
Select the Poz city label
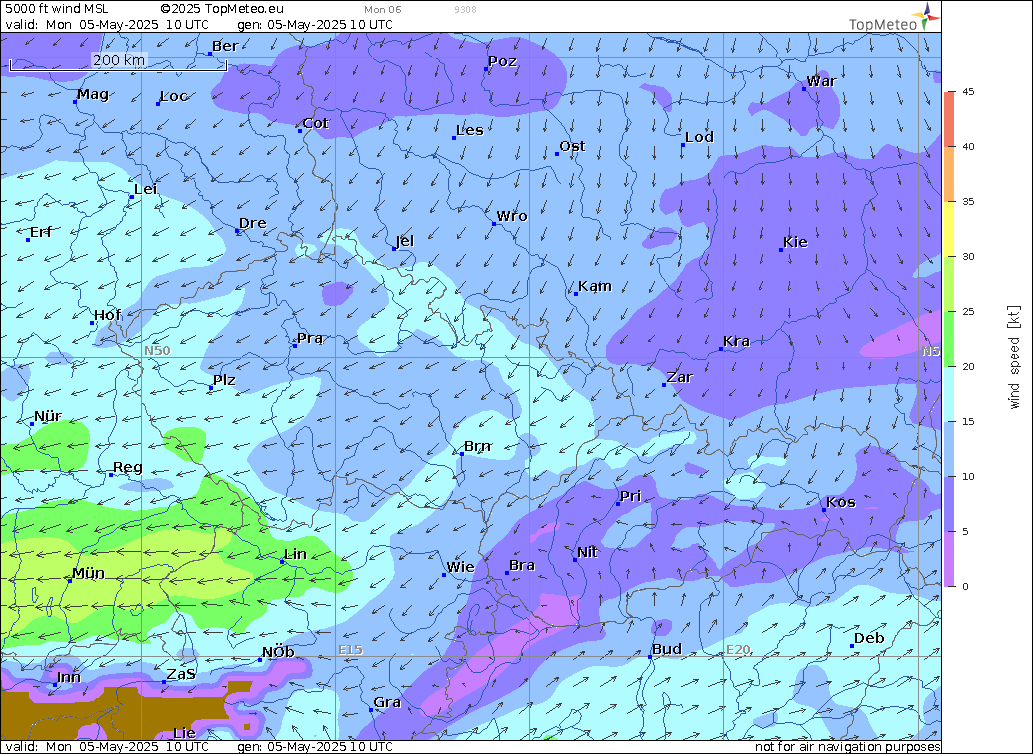(502, 61)
